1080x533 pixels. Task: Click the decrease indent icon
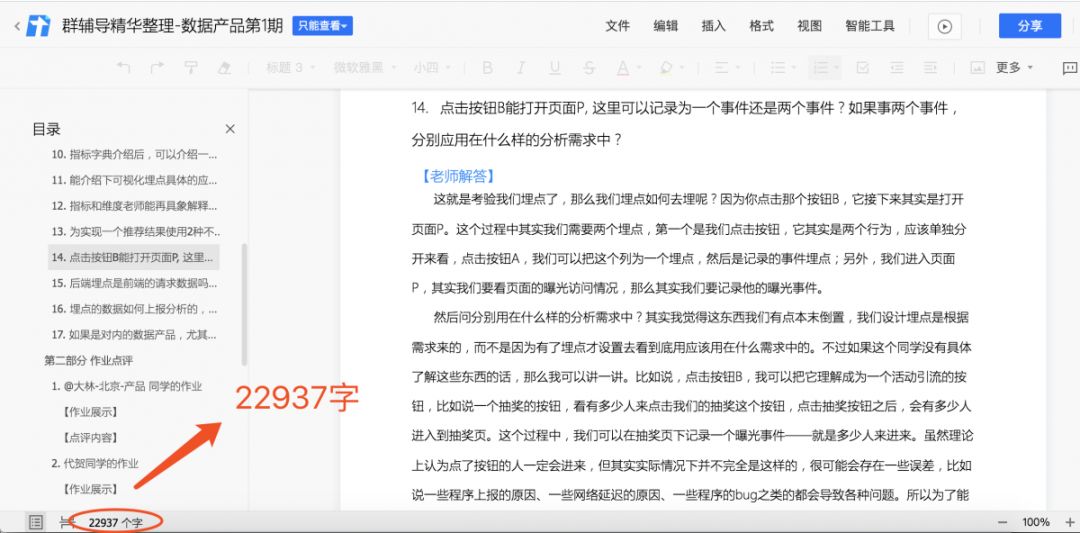click(x=896, y=67)
